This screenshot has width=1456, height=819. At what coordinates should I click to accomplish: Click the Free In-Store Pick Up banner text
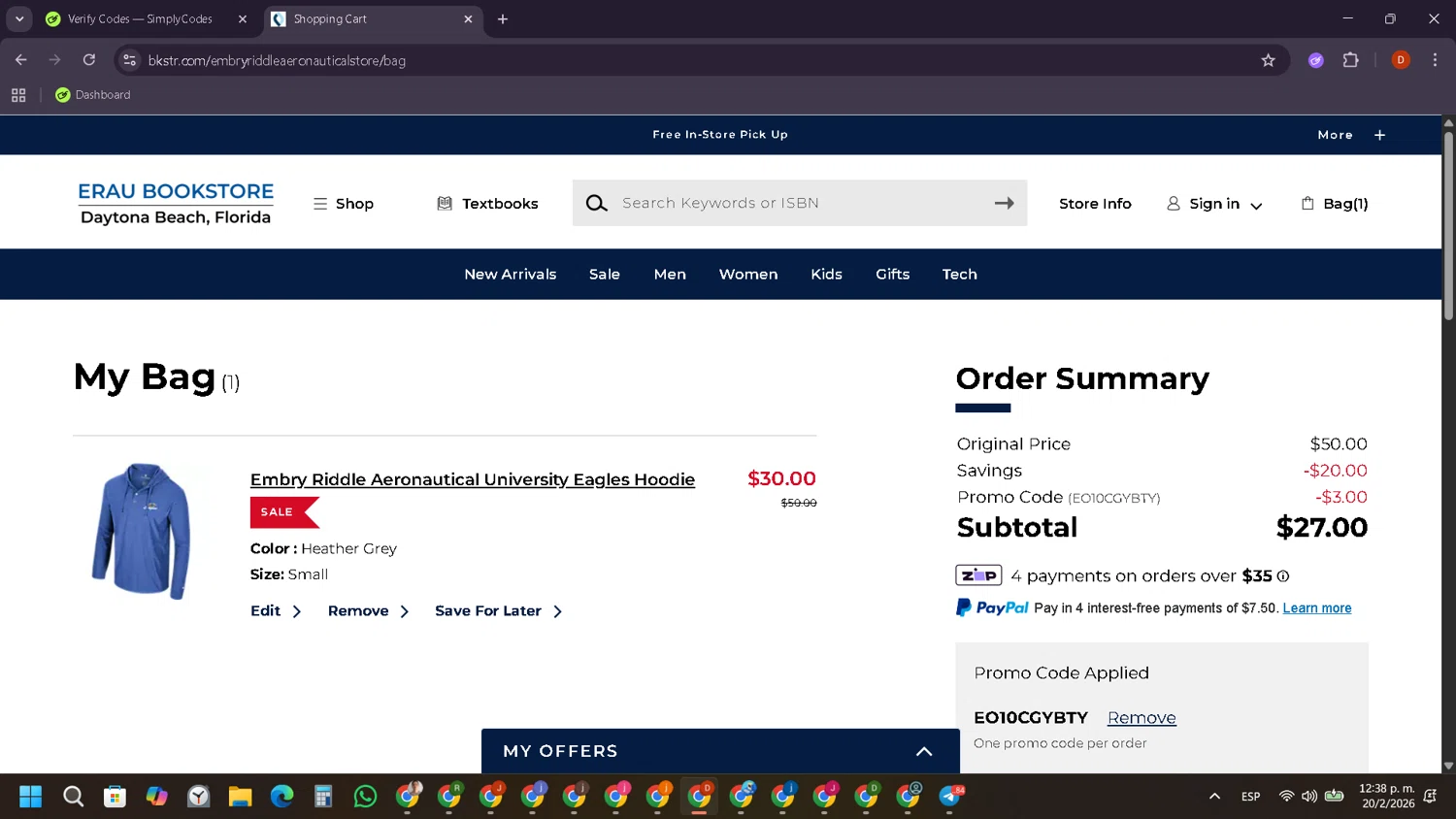[x=720, y=135]
